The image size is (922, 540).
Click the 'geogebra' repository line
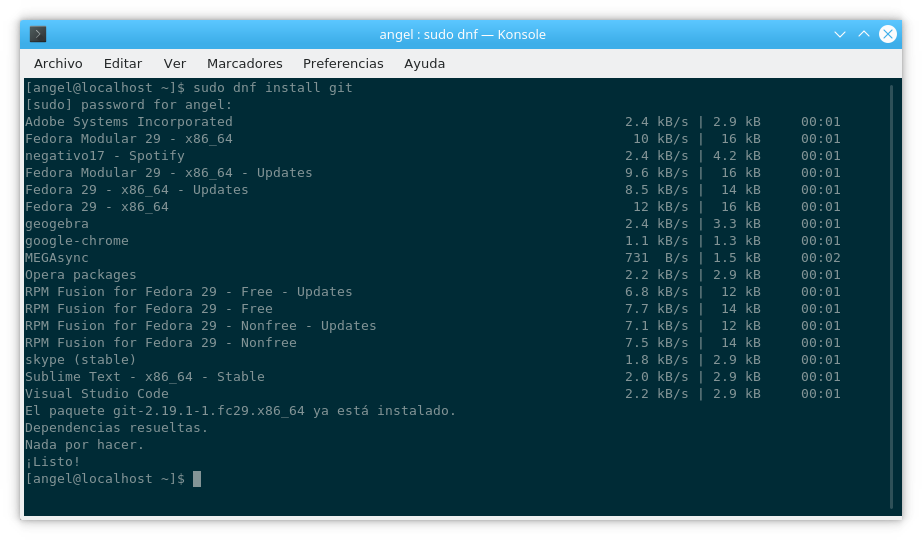coord(57,224)
